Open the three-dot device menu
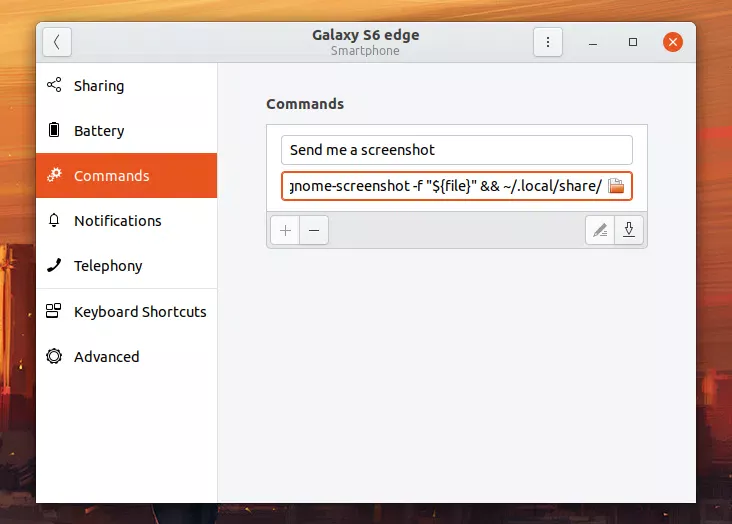 pyautogui.click(x=548, y=42)
